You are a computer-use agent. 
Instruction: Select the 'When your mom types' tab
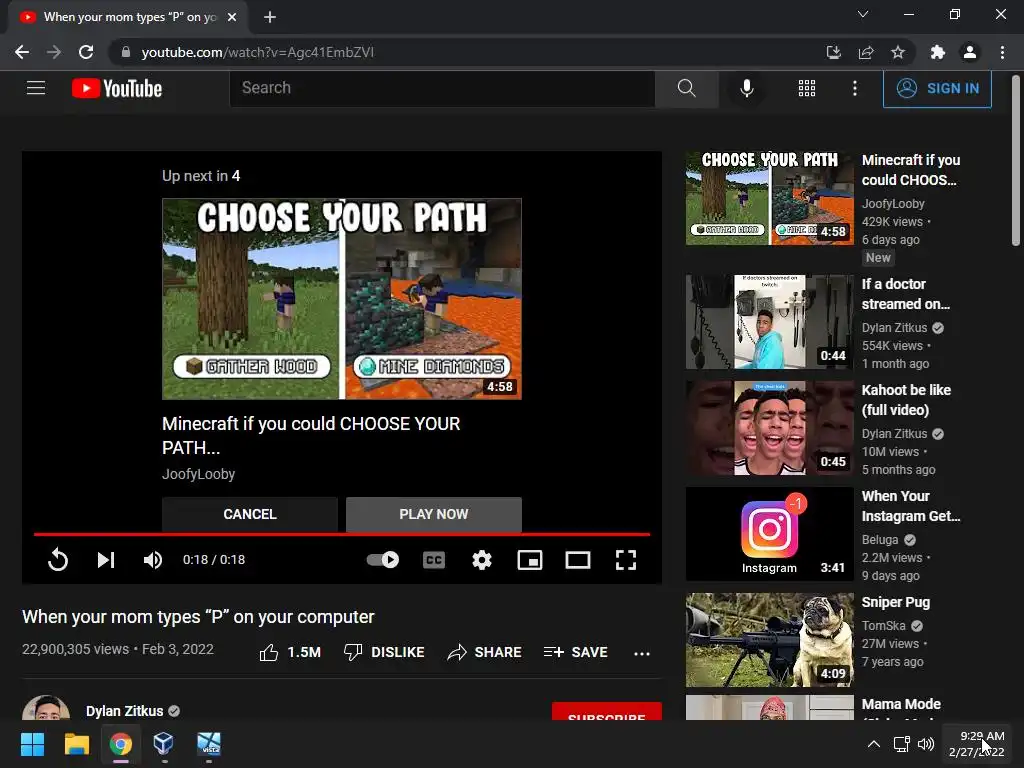click(128, 18)
